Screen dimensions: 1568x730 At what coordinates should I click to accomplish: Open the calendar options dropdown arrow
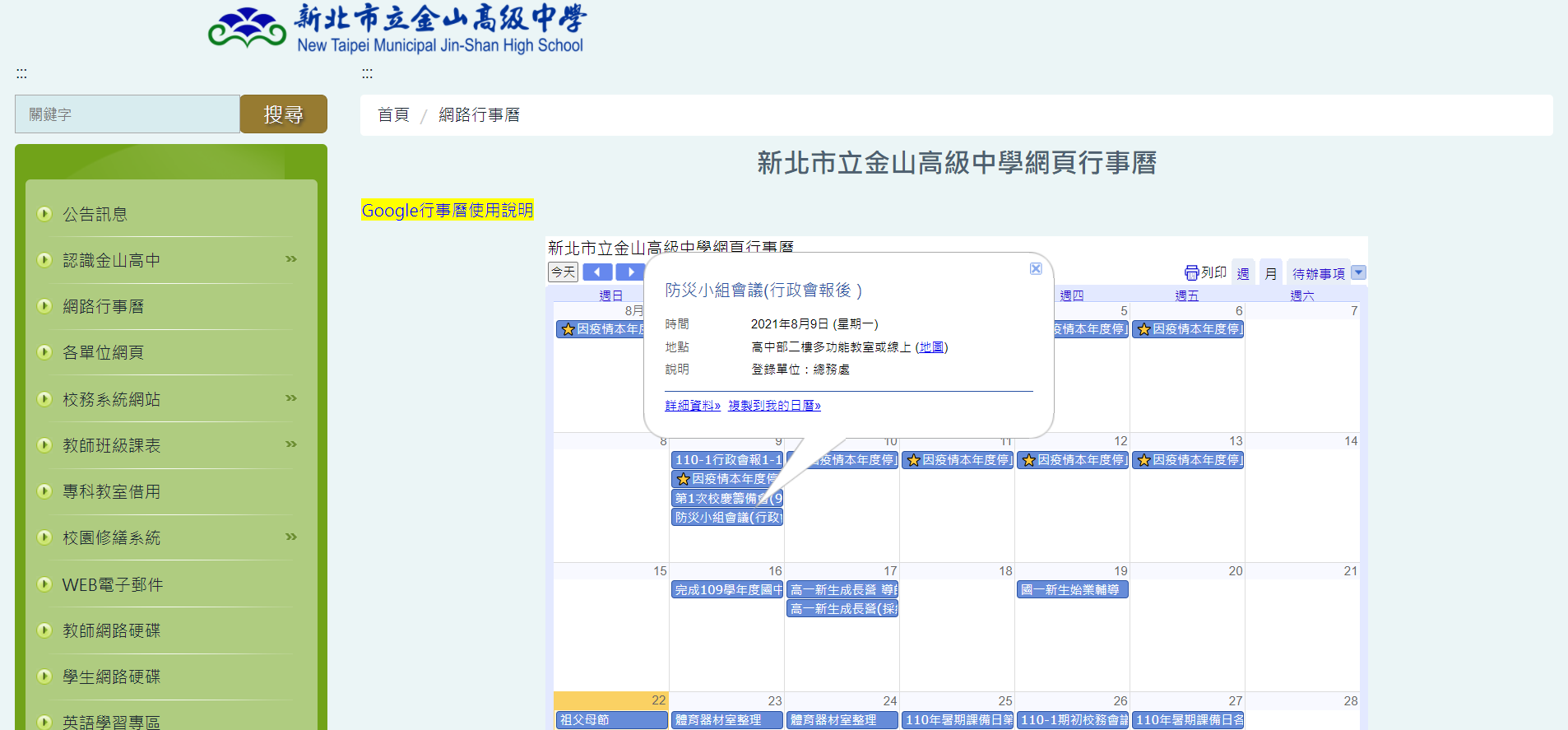(1359, 272)
